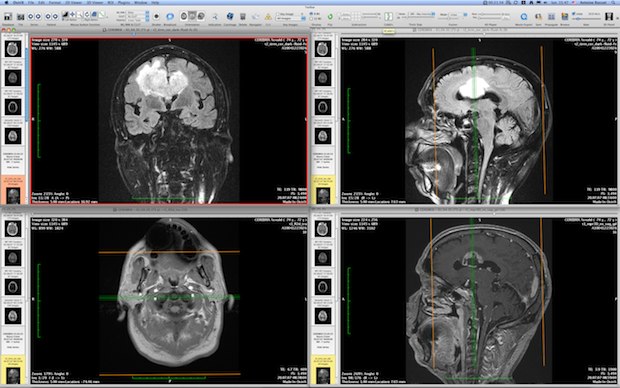
Task: Click the blue cube toolbar icon
Action: (x=230, y=16)
